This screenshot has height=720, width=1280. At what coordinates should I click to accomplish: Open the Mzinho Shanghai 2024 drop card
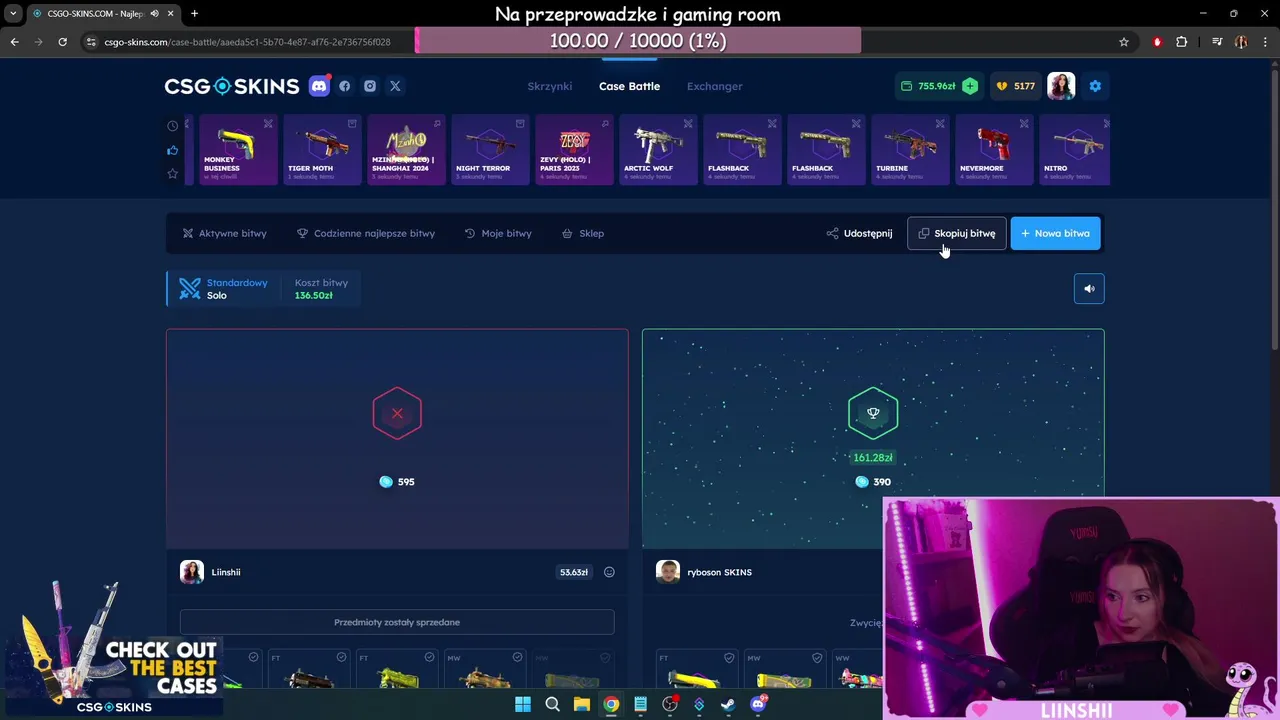406,150
